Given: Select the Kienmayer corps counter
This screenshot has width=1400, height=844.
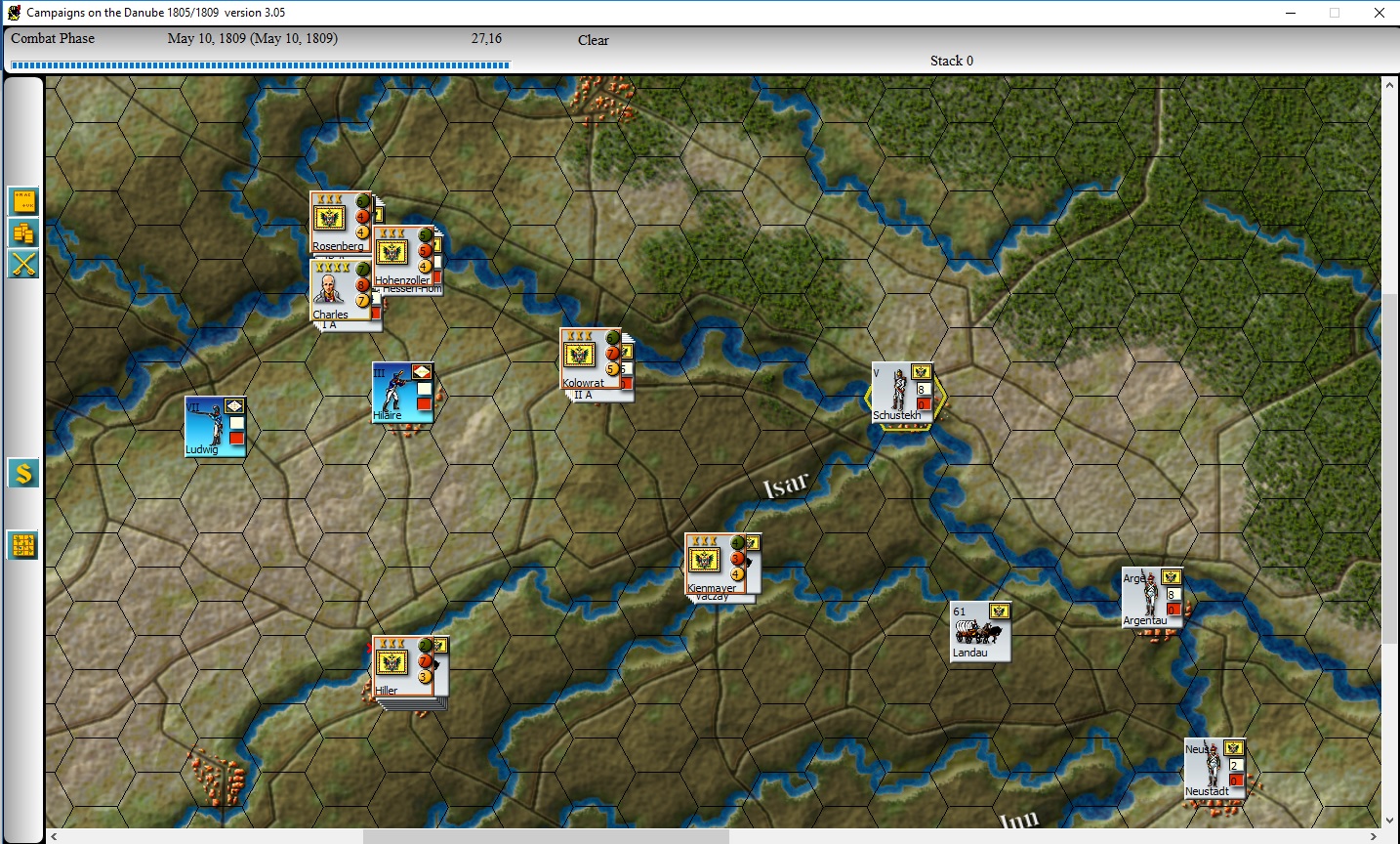Looking at the screenshot, I should point(716,564).
